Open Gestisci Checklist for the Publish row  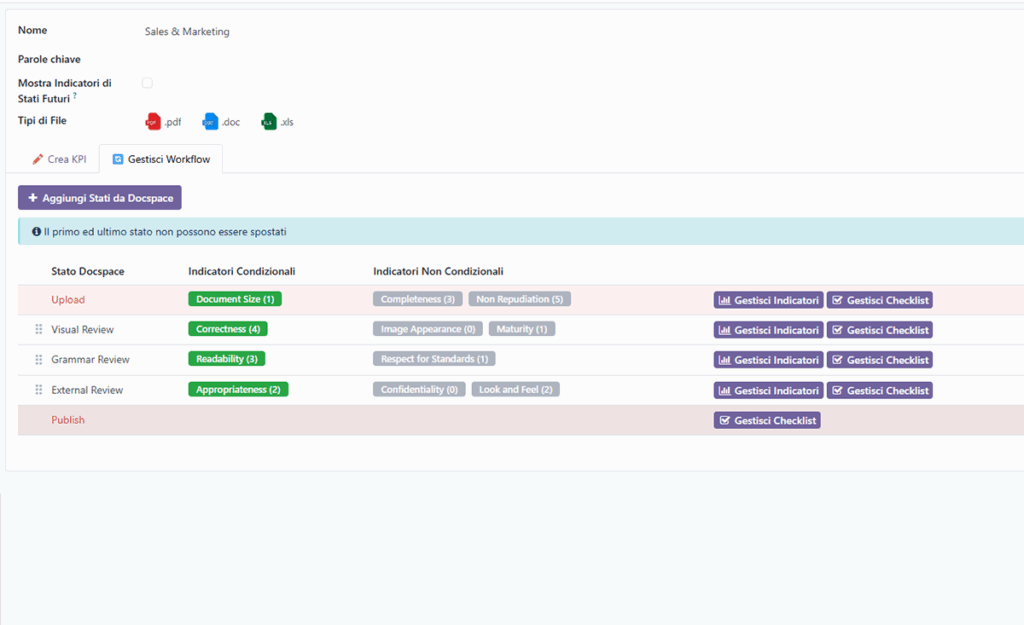pyautogui.click(x=767, y=421)
